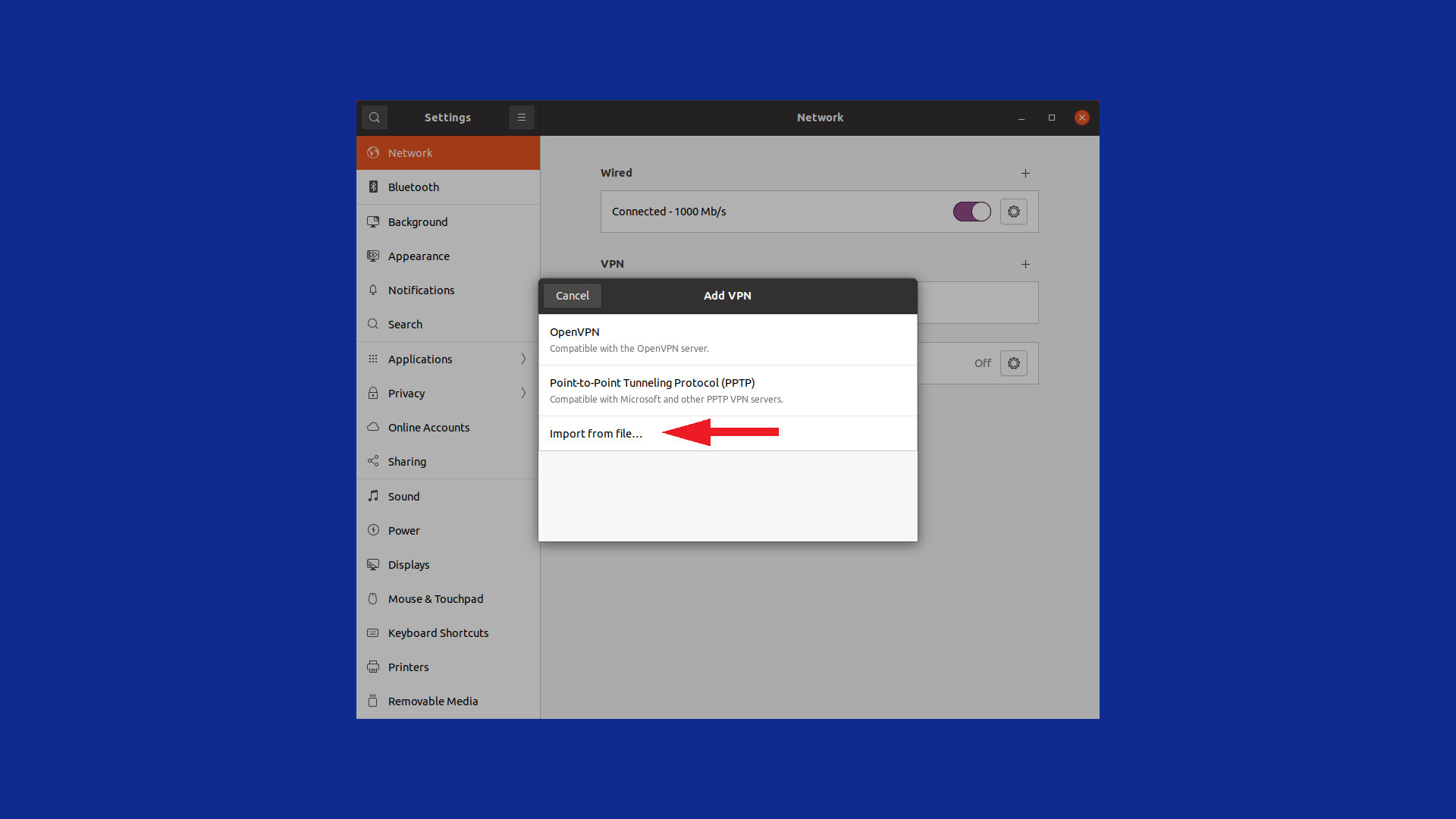Open Appearance settings panel
Image resolution: width=1456 pixels, height=819 pixels.
[448, 256]
